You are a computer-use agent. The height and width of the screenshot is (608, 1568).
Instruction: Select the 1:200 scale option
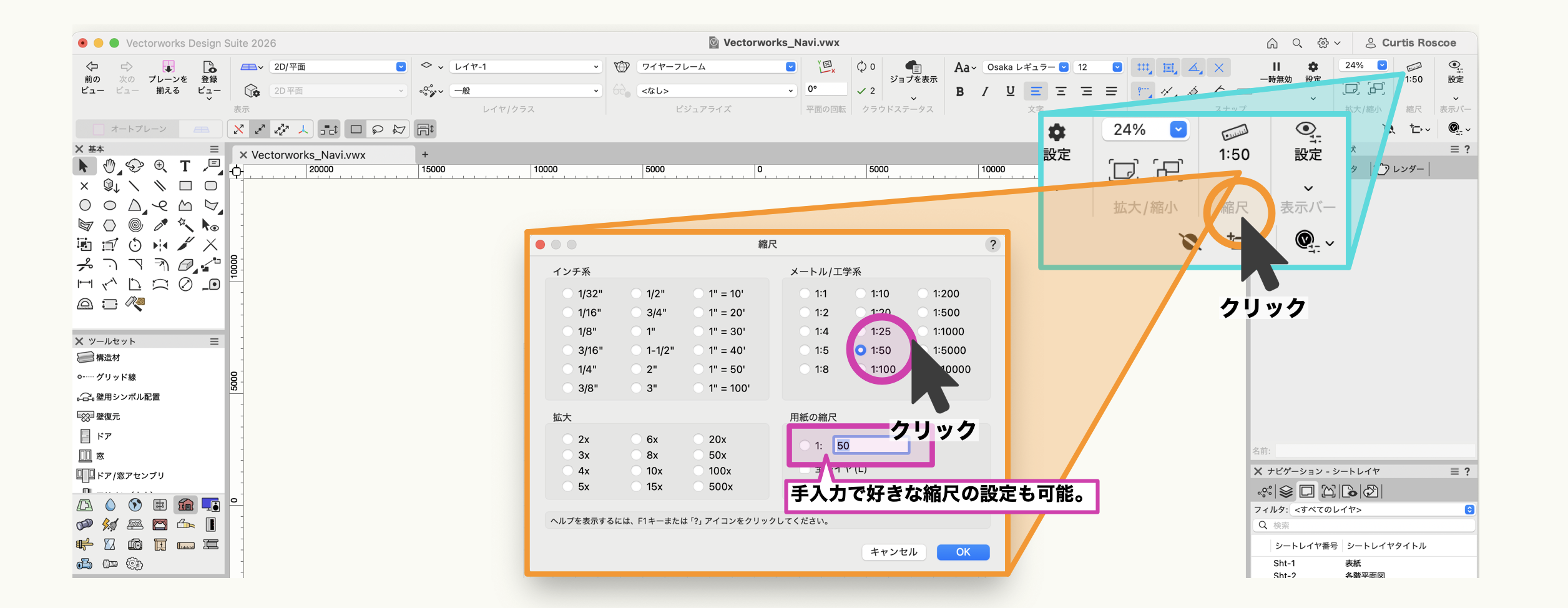pos(923,293)
